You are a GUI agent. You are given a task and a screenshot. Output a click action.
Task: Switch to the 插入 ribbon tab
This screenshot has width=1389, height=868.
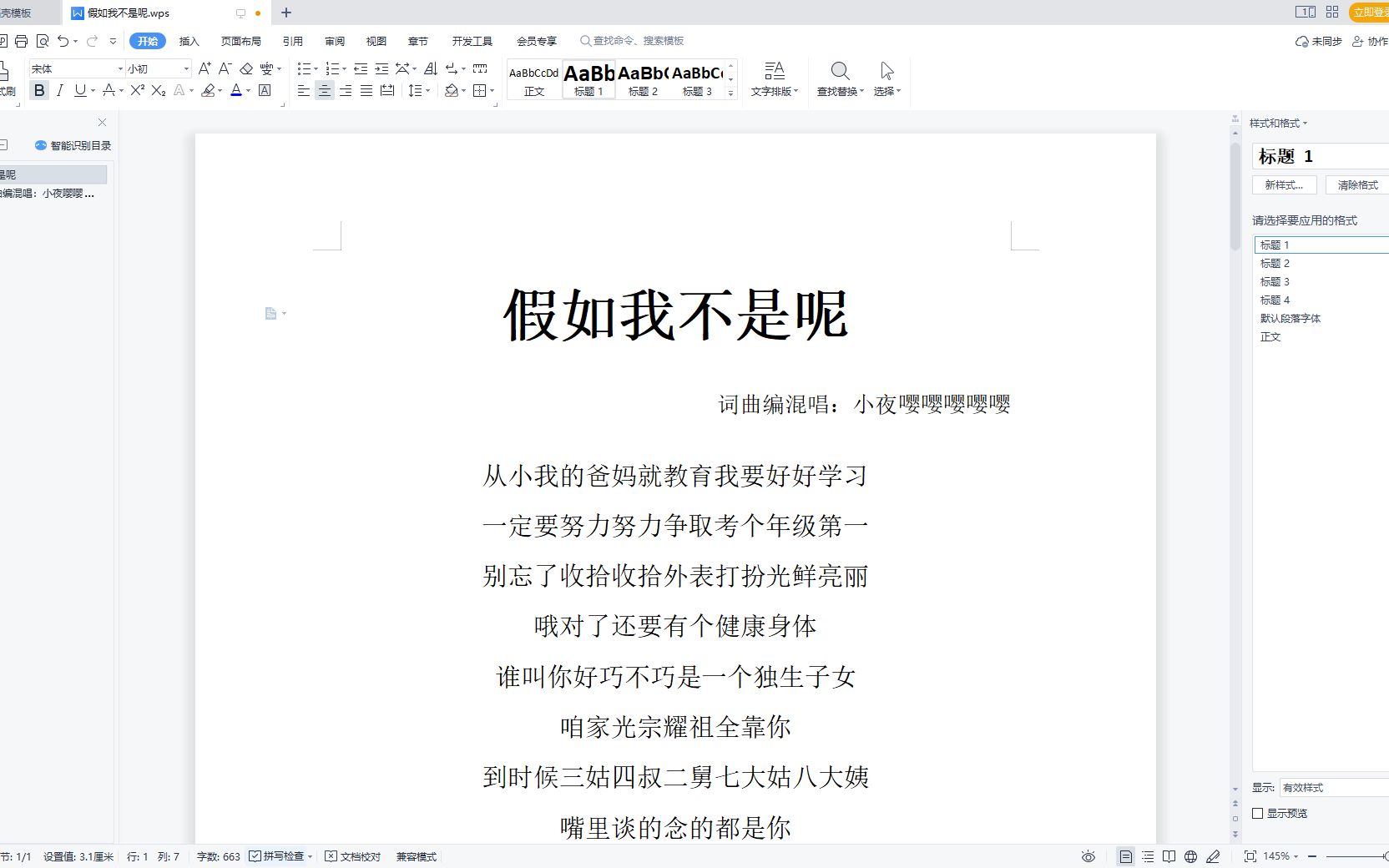[x=189, y=41]
